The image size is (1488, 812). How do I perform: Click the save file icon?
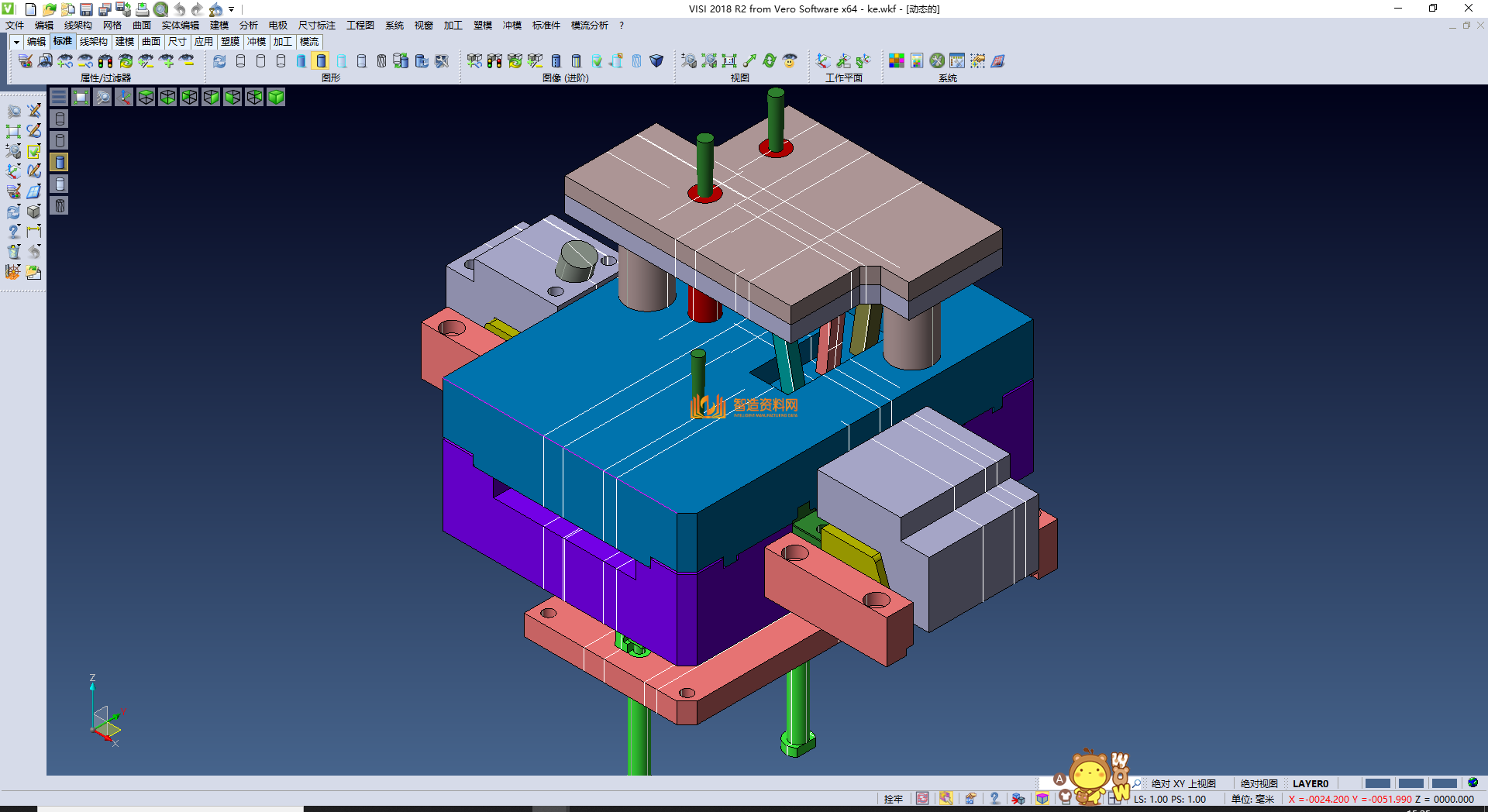87,9
